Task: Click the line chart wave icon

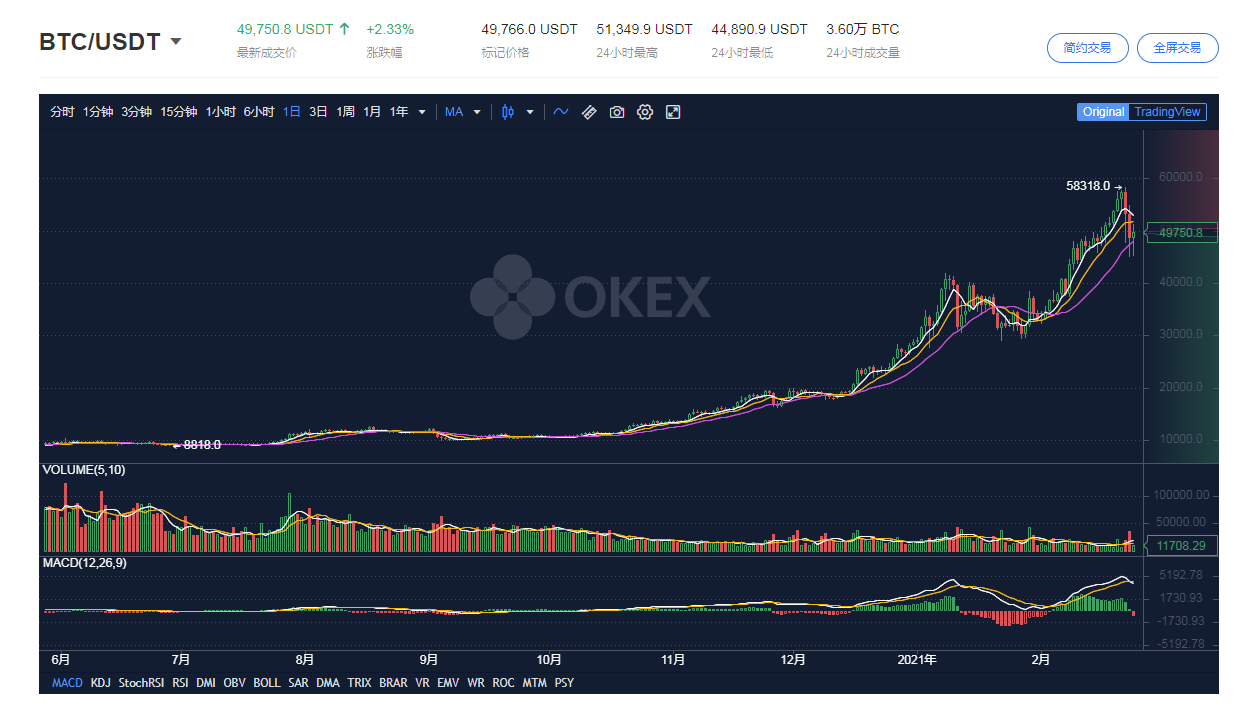Action: [x=560, y=112]
